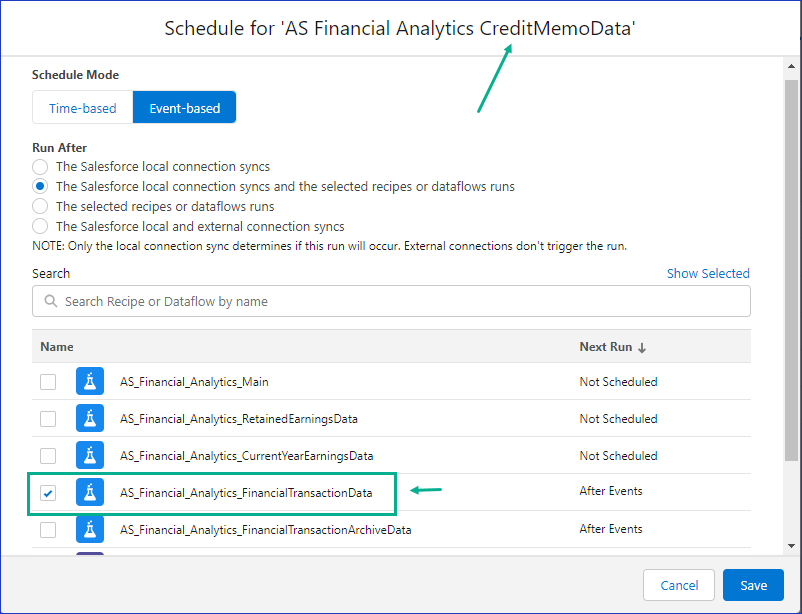Viewport: 802px width, 614px height.
Task: Click the search magnifier icon
Action: (51, 301)
